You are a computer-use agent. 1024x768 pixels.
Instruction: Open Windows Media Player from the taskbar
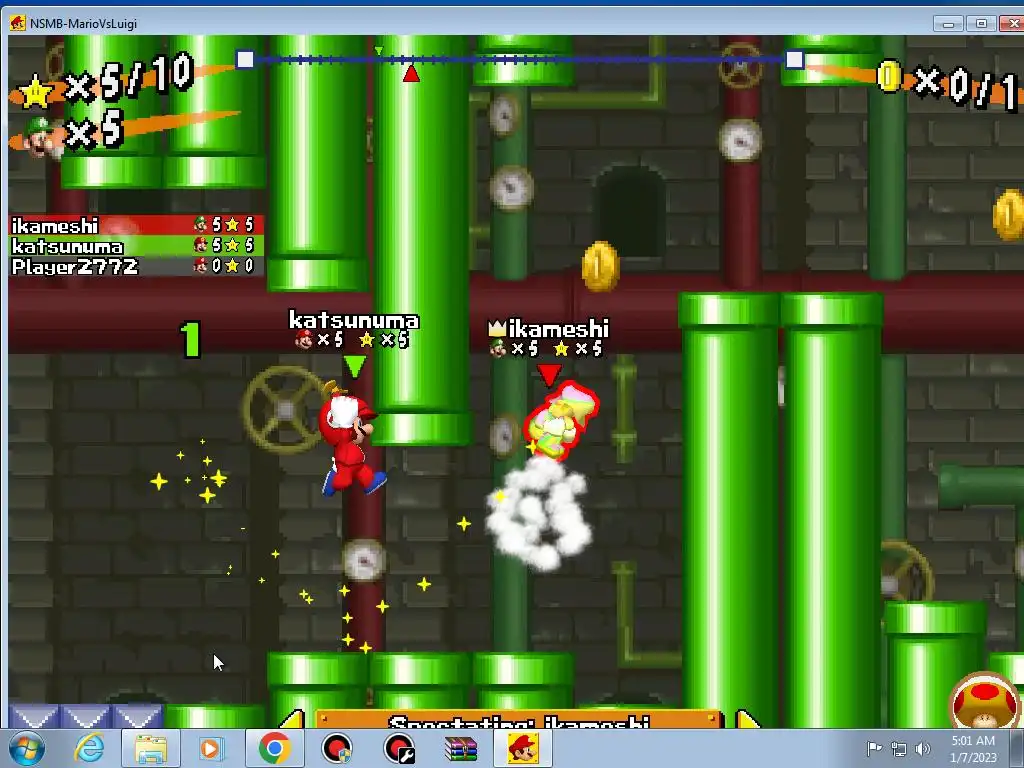click(211, 748)
